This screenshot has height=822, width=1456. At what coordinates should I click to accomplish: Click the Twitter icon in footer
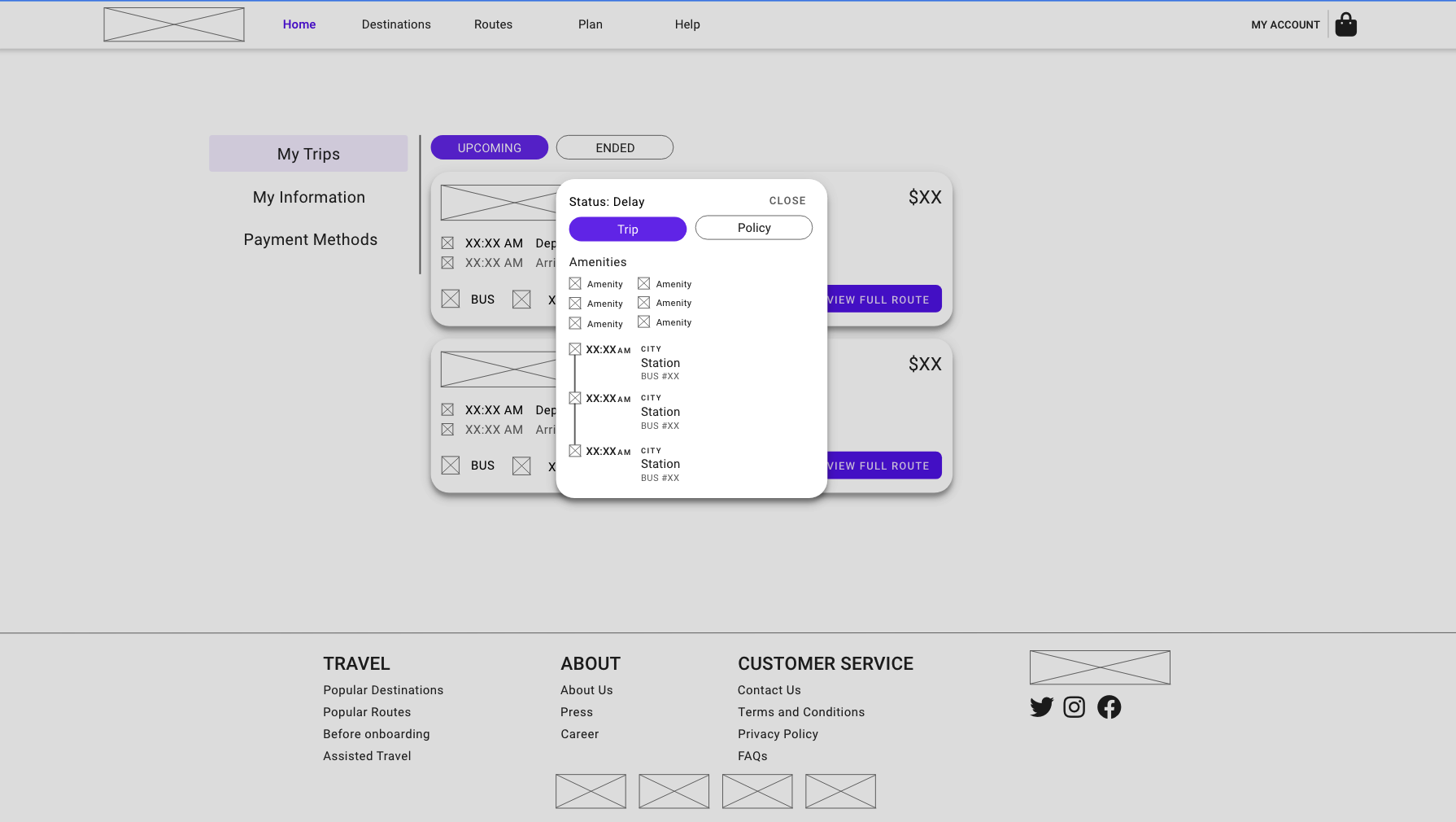[x=1041, y=706]
